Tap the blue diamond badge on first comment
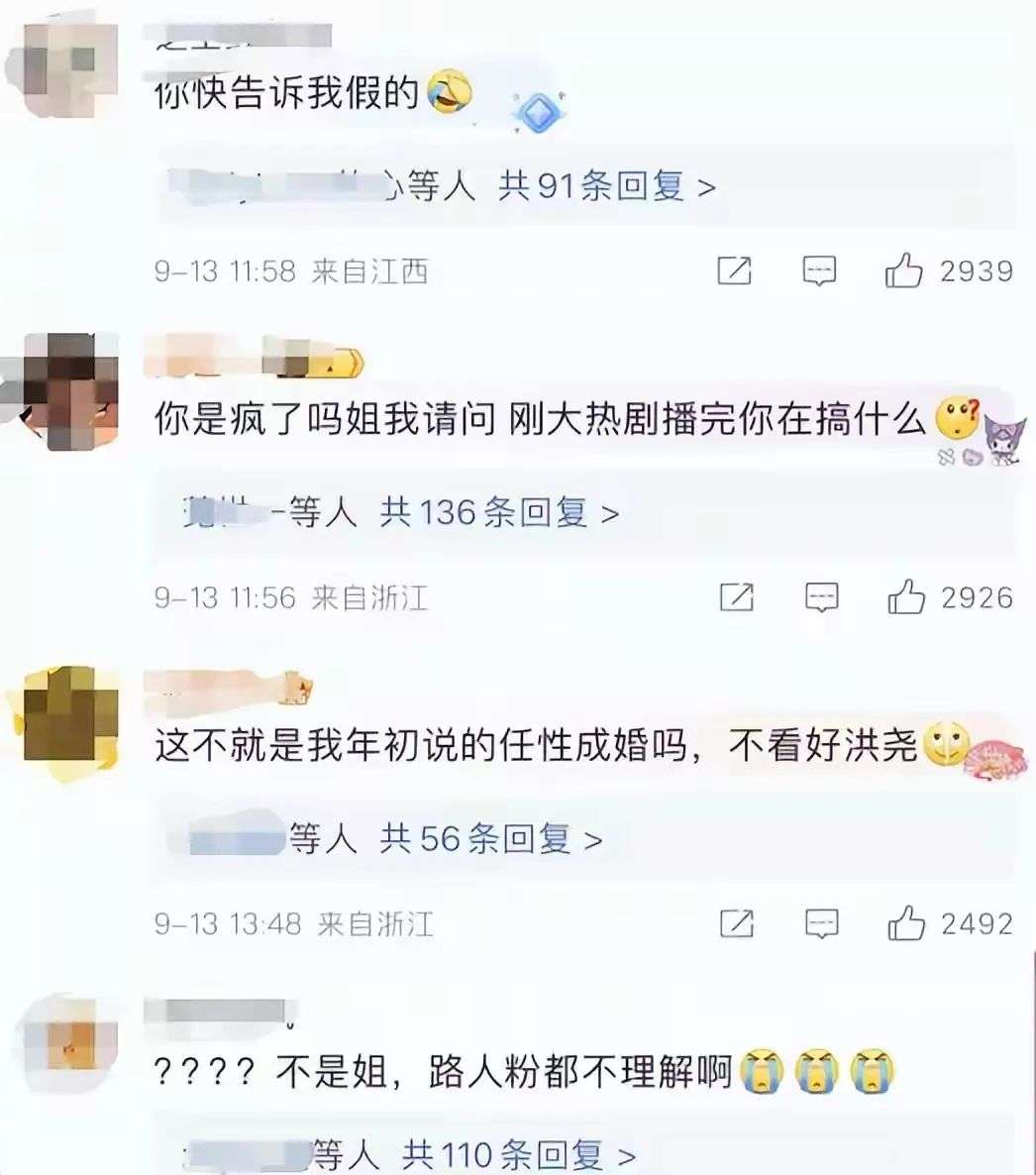Screen dimensions: 1036x1175 pos(538,112)
